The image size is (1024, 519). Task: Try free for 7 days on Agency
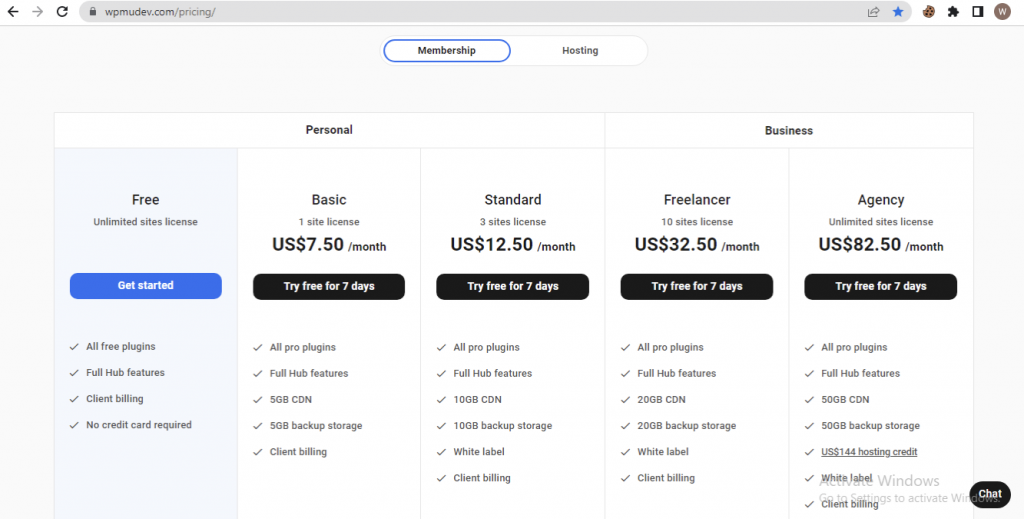[880, 286]
